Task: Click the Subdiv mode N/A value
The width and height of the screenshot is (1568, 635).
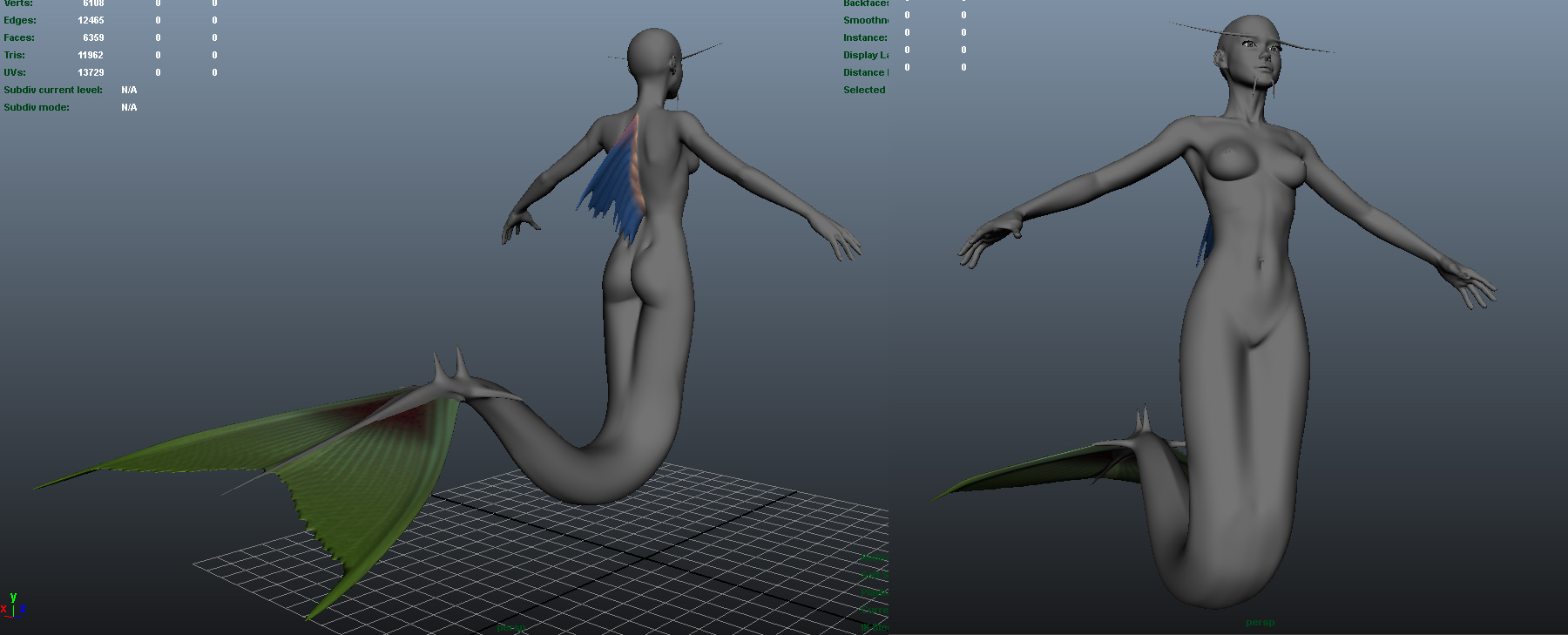Action: point(129,107)
